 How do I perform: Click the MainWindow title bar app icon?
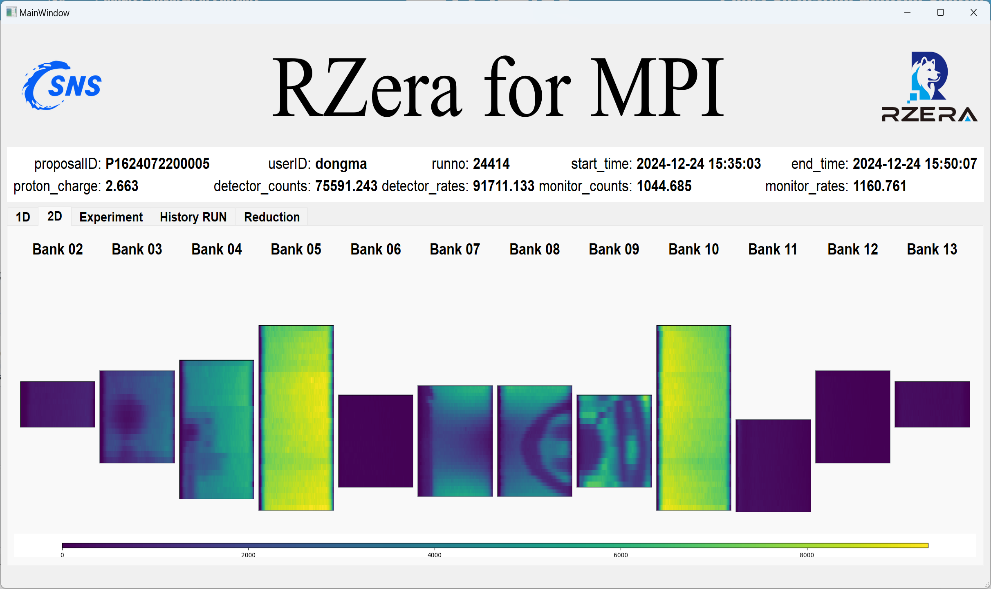11,12
